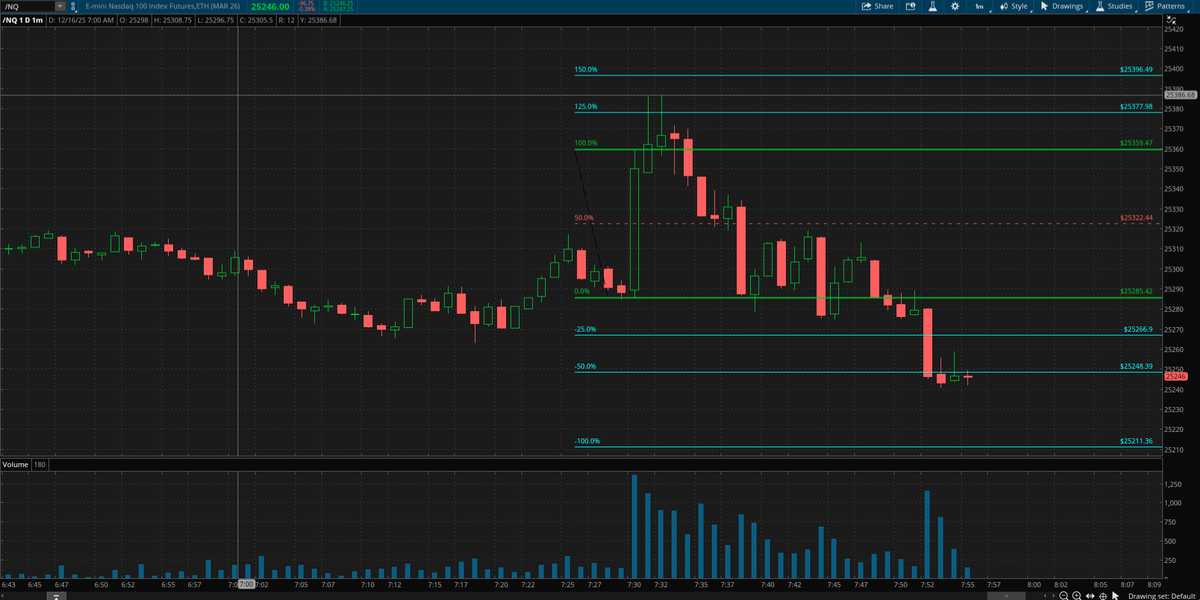Click the $25285.42 price label

point(1137,292)
